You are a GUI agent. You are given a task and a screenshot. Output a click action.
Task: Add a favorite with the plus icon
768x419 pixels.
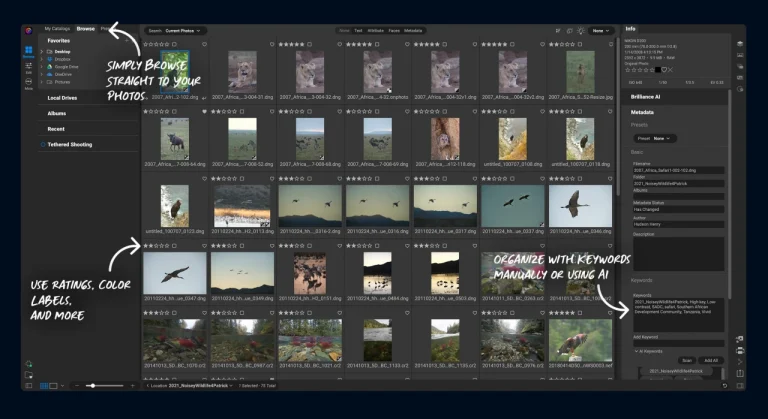pyautogui.click(x=127, y=41)
